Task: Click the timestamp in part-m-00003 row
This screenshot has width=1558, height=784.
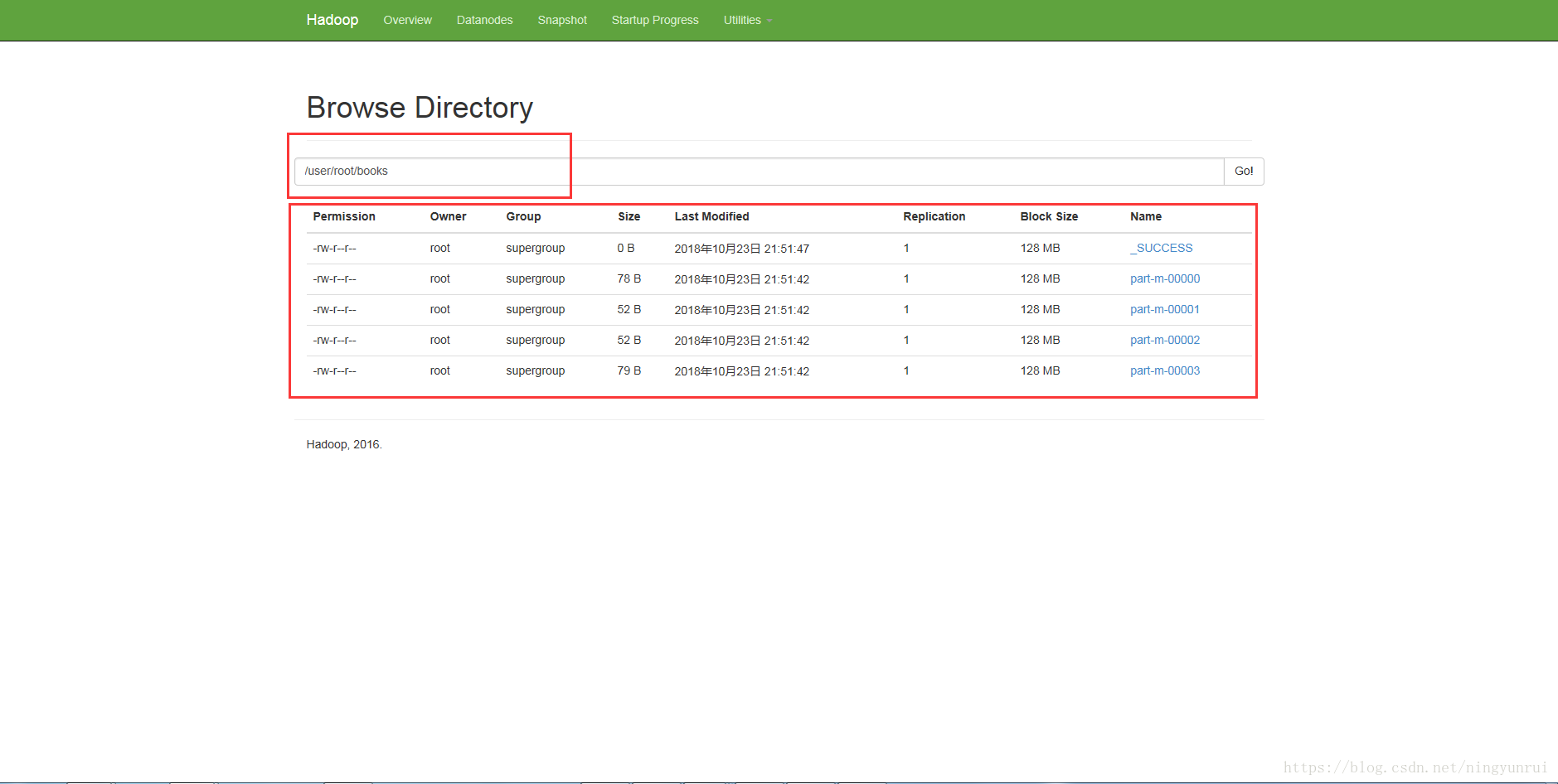Action: pos(741,371)
